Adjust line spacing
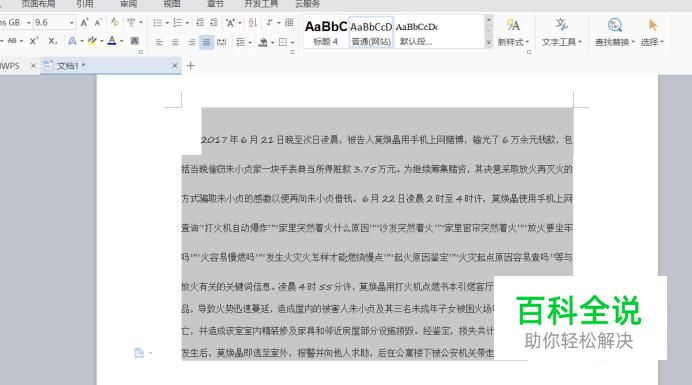The height and width of the screenshot is (385, 692). [241, 42]
